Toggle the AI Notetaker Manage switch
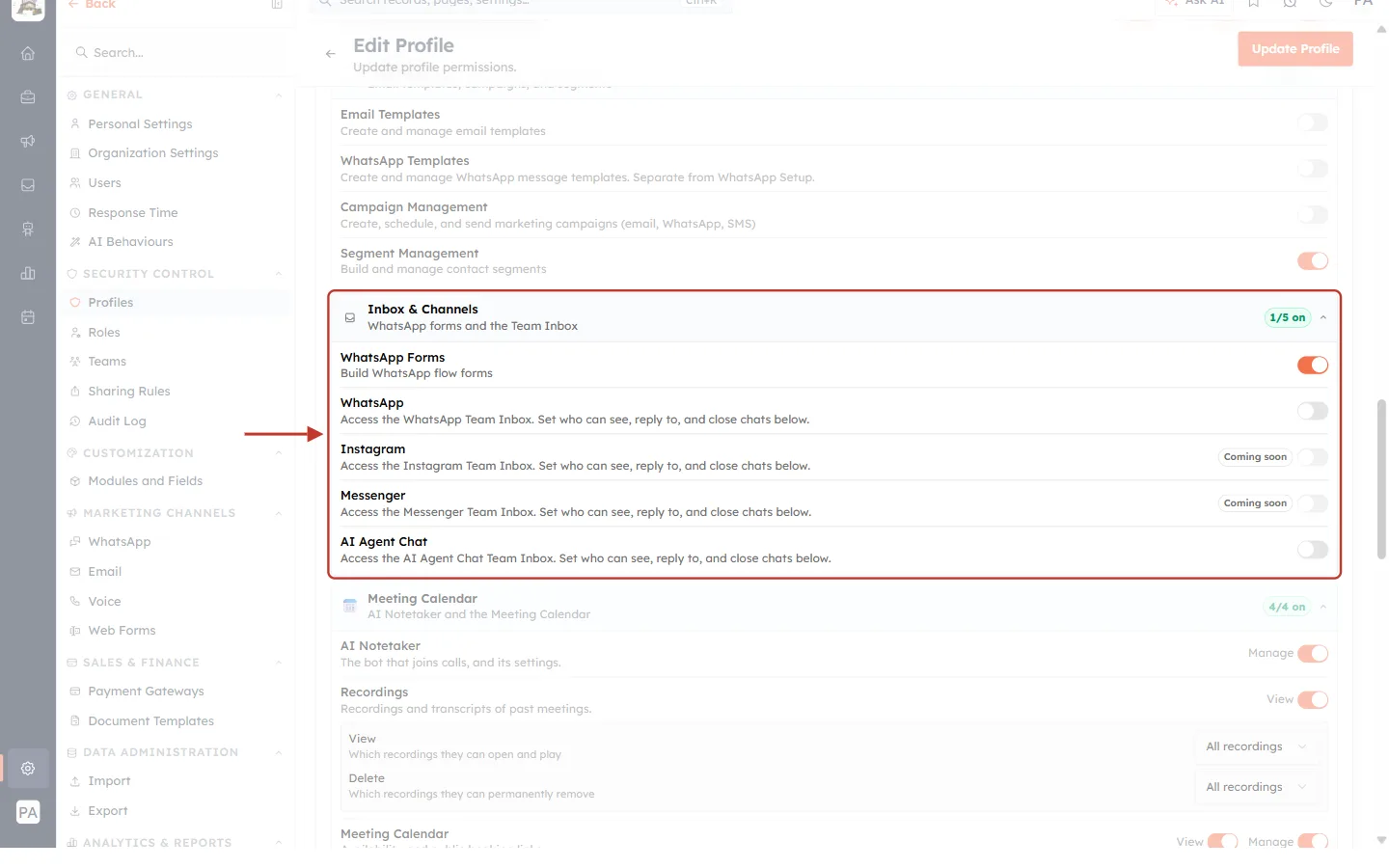The width and height of the screenshot is (1389, 868). (x=1313, y=654)
